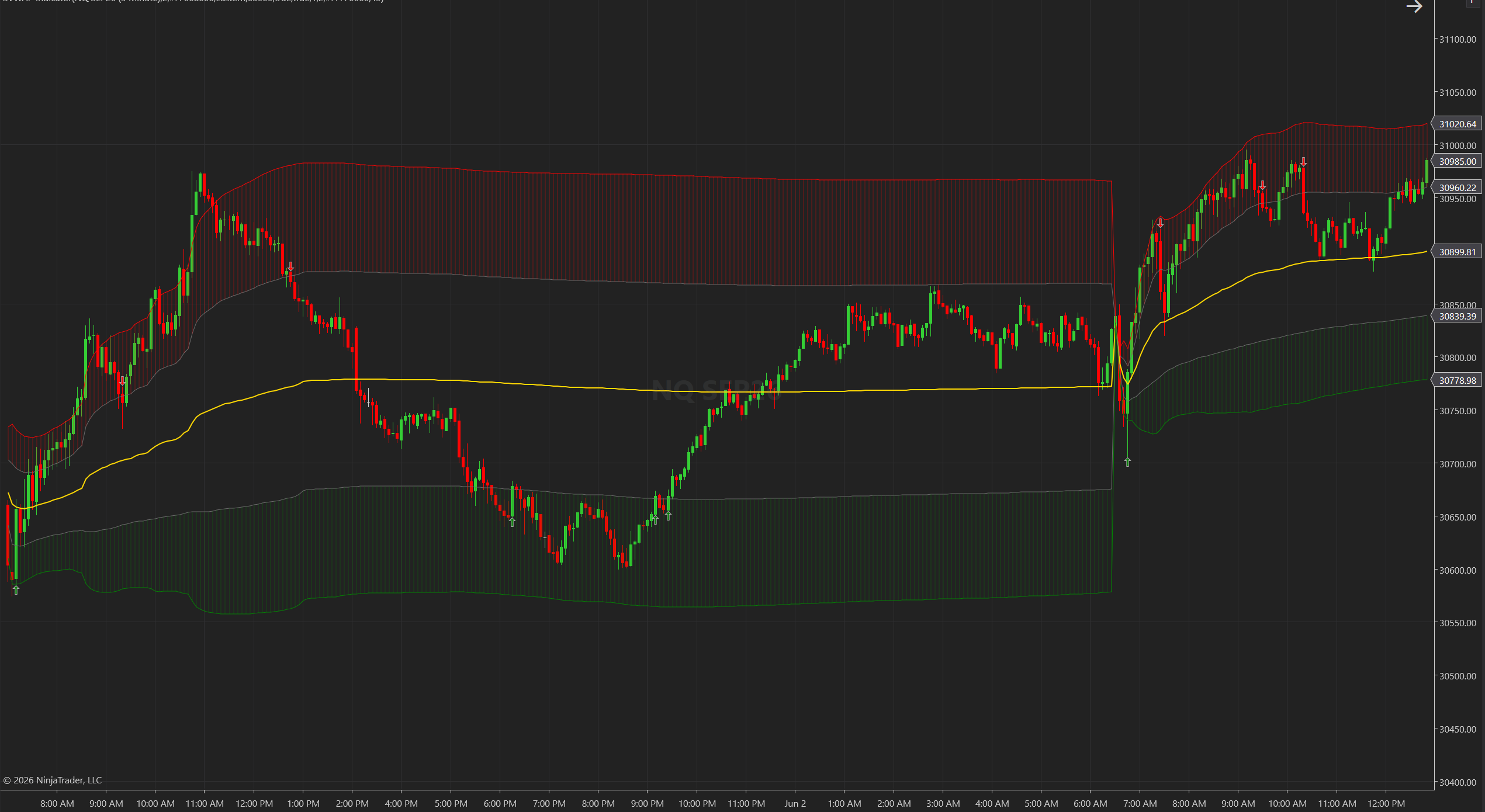1485x812 pixels.
Task: Click the 3:00 AM time axis label
Action: point(943,803)
